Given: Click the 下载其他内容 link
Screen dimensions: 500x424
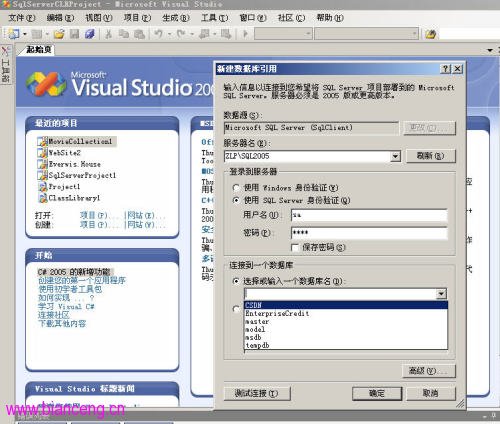Looking at the screenshot, I should (x=62, y=323).
